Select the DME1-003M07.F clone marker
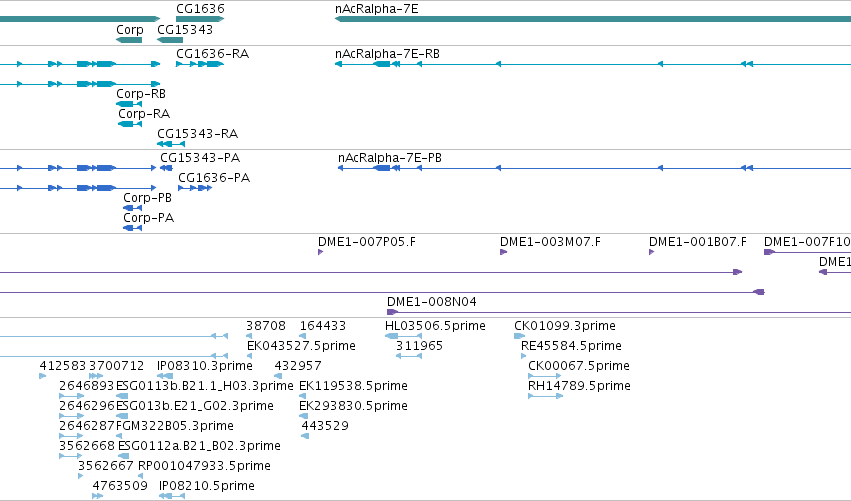 tap(503, 252)
